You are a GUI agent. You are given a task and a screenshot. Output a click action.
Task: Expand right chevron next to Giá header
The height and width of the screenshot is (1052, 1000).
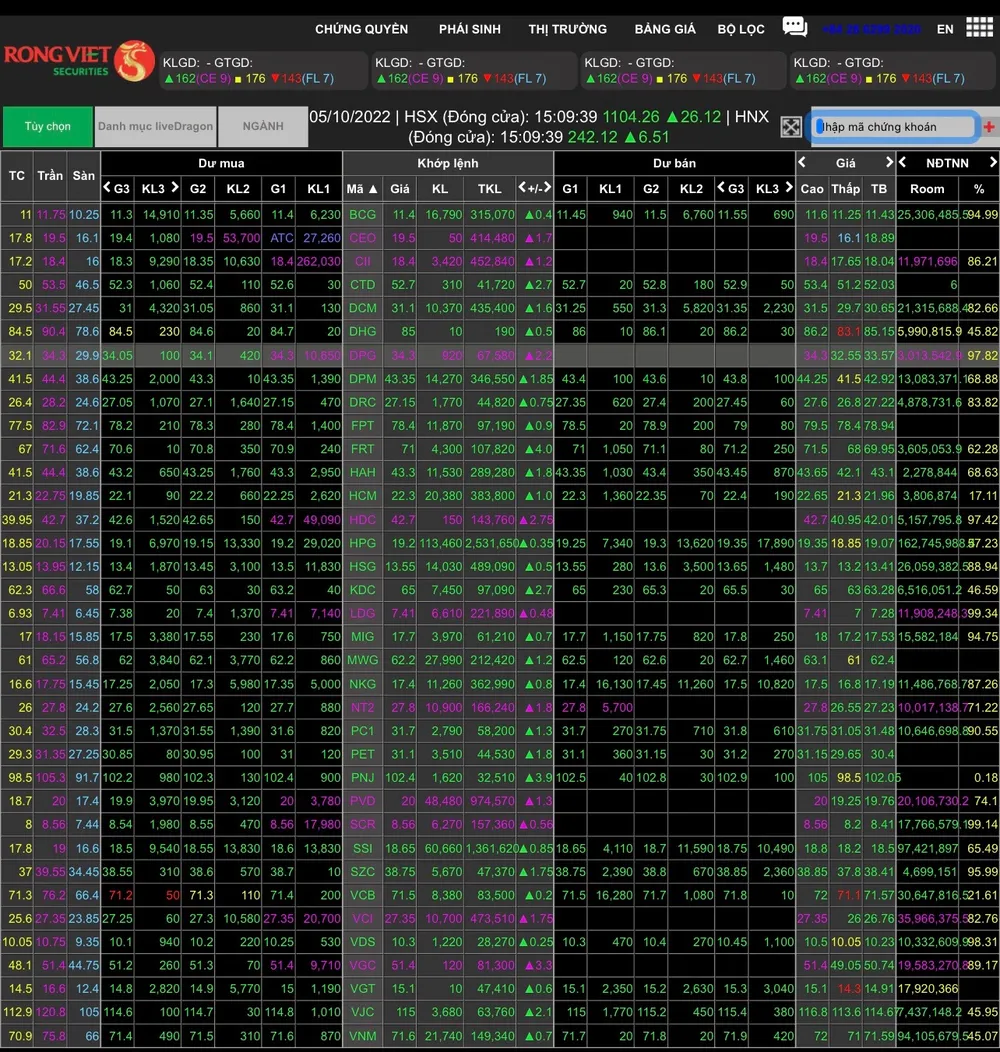[x=889, y=162]
